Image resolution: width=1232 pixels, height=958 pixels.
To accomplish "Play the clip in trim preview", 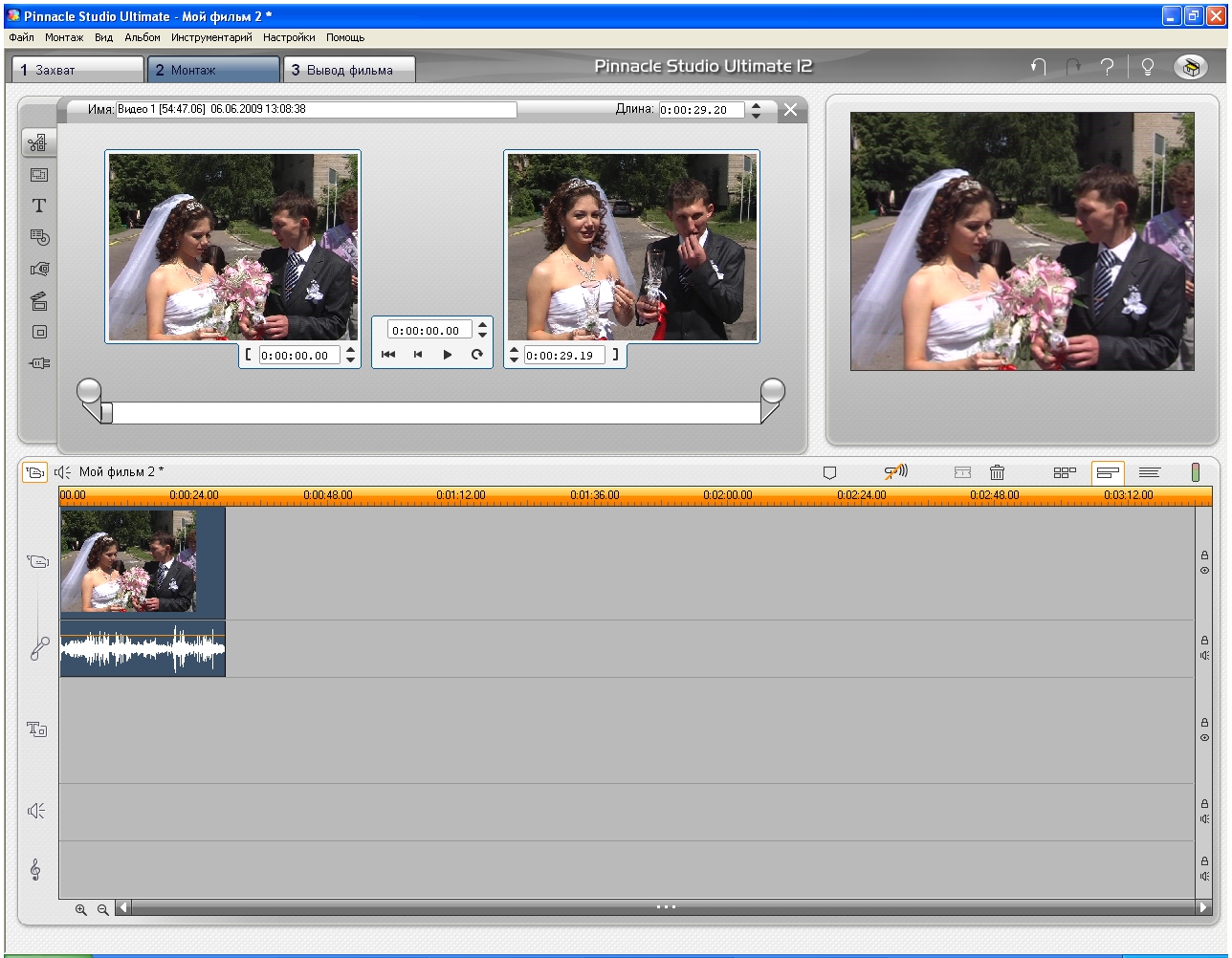I will tap(447, 355).
